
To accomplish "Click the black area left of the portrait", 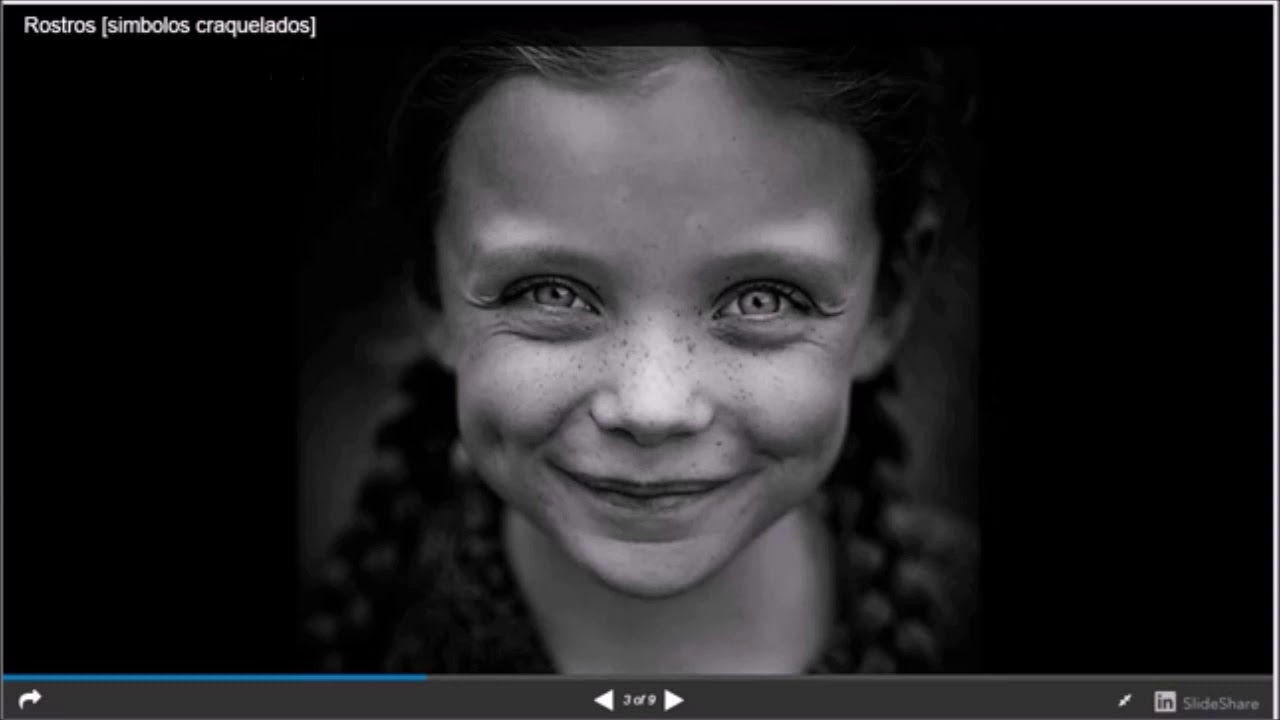I will point(150,350).
